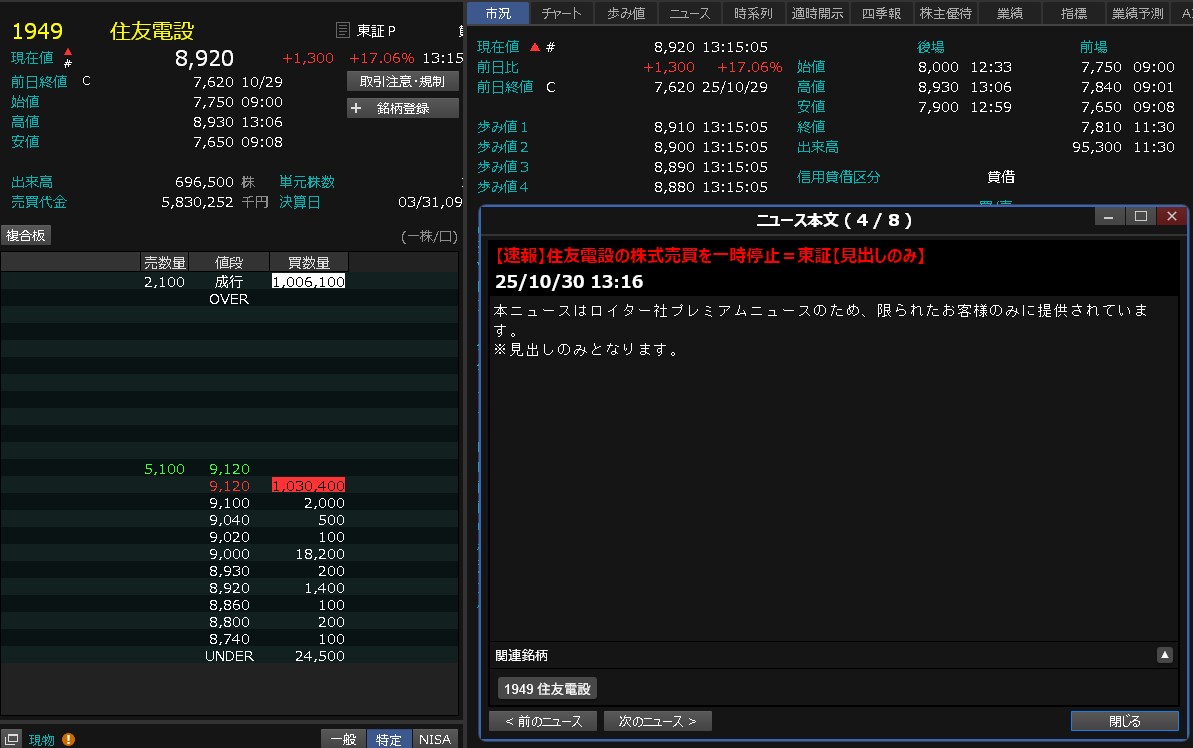Switch to the チャート tab
The width and height of the screenshot is (1193, 748).
[x=561, y=13]
